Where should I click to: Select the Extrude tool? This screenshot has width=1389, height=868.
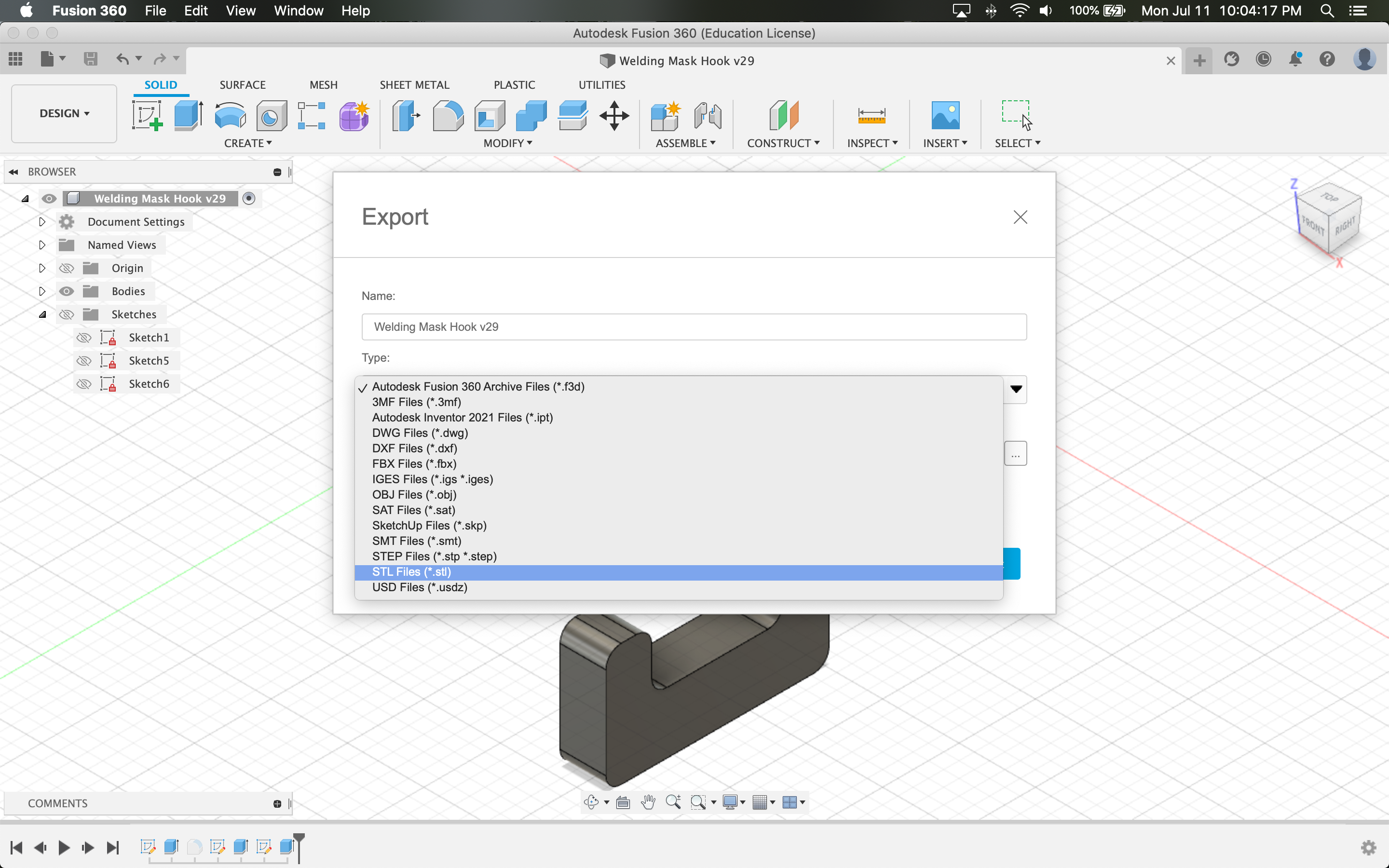click(x=188, y=115)
